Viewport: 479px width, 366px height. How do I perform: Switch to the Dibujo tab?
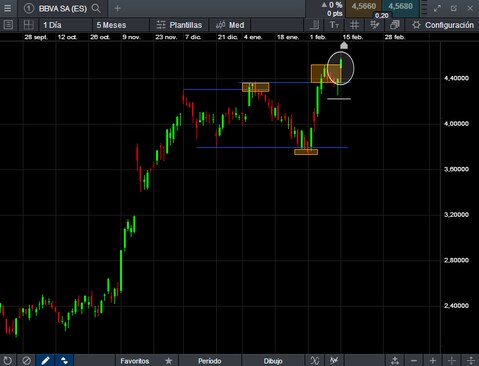click(x=273, y=361)
